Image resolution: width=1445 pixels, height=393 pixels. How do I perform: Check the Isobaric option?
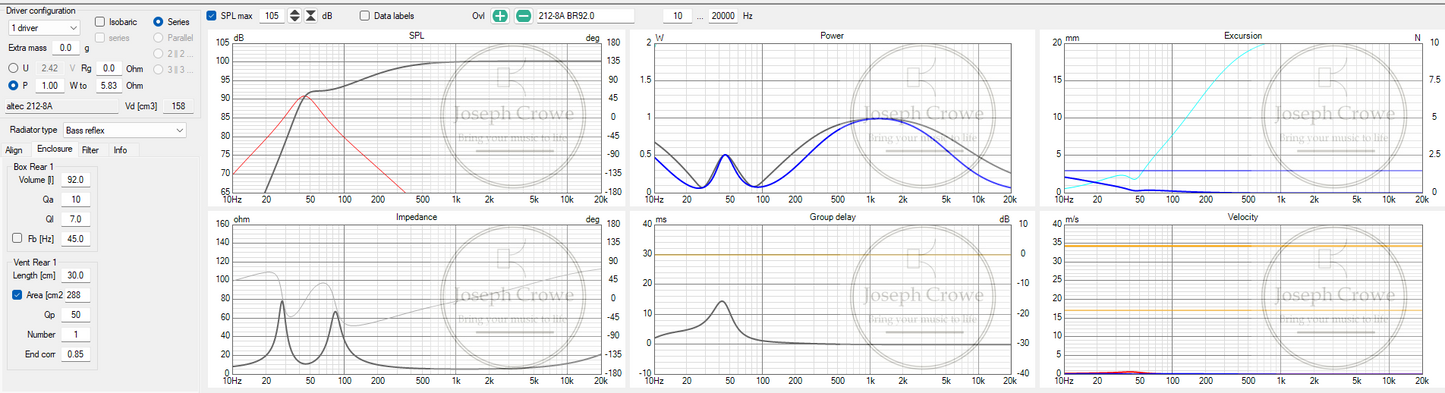(x=100, y=21)
